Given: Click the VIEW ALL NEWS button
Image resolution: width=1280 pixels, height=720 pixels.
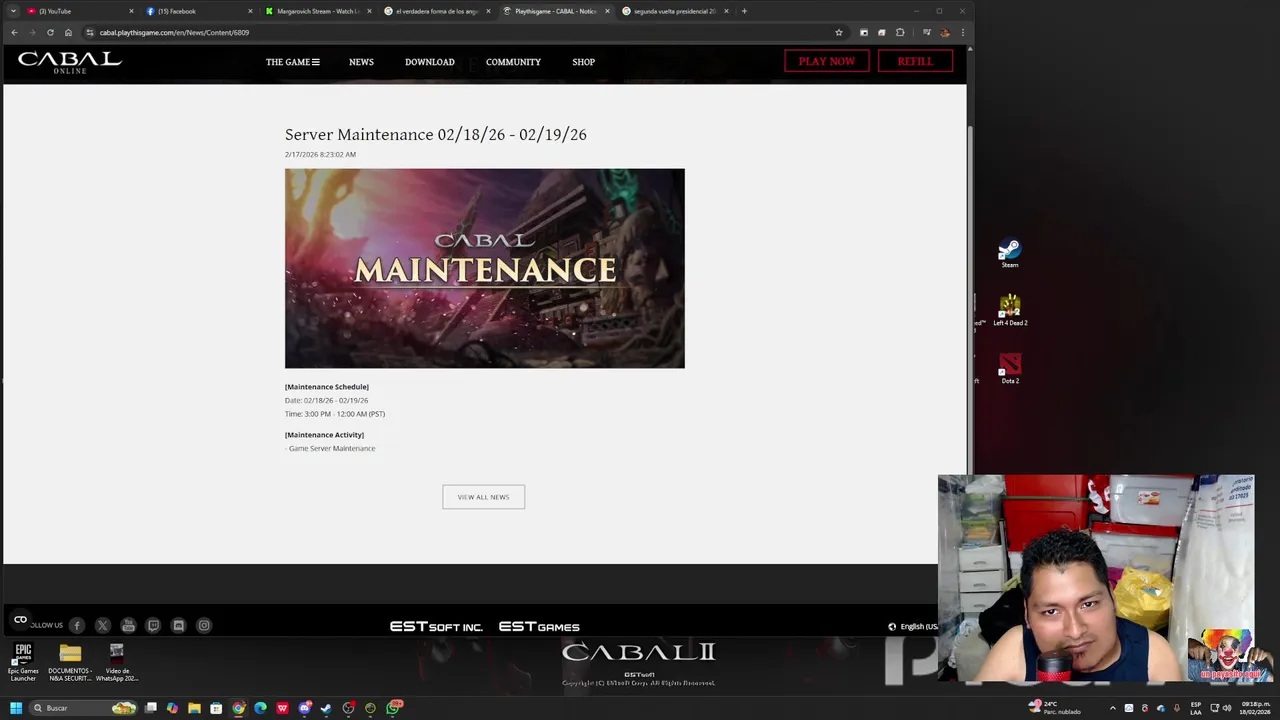Looking at the screenshot, I should click(483, 497).
